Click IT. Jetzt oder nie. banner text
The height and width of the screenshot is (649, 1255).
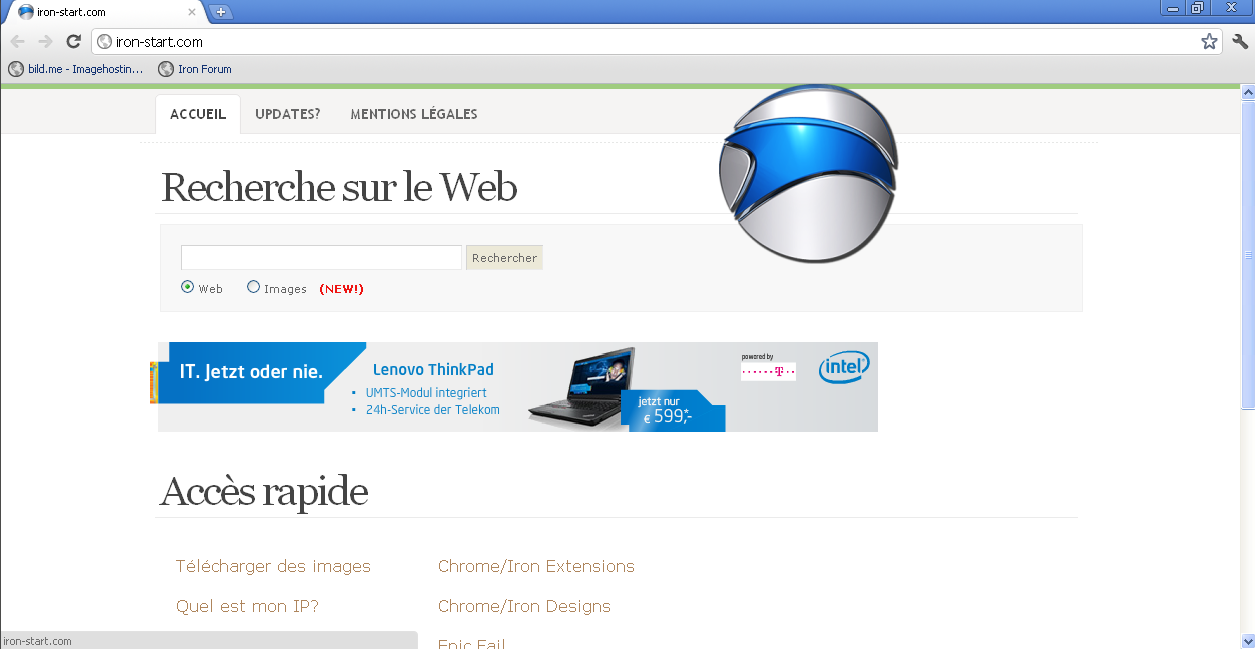click(x=251, y=372)
